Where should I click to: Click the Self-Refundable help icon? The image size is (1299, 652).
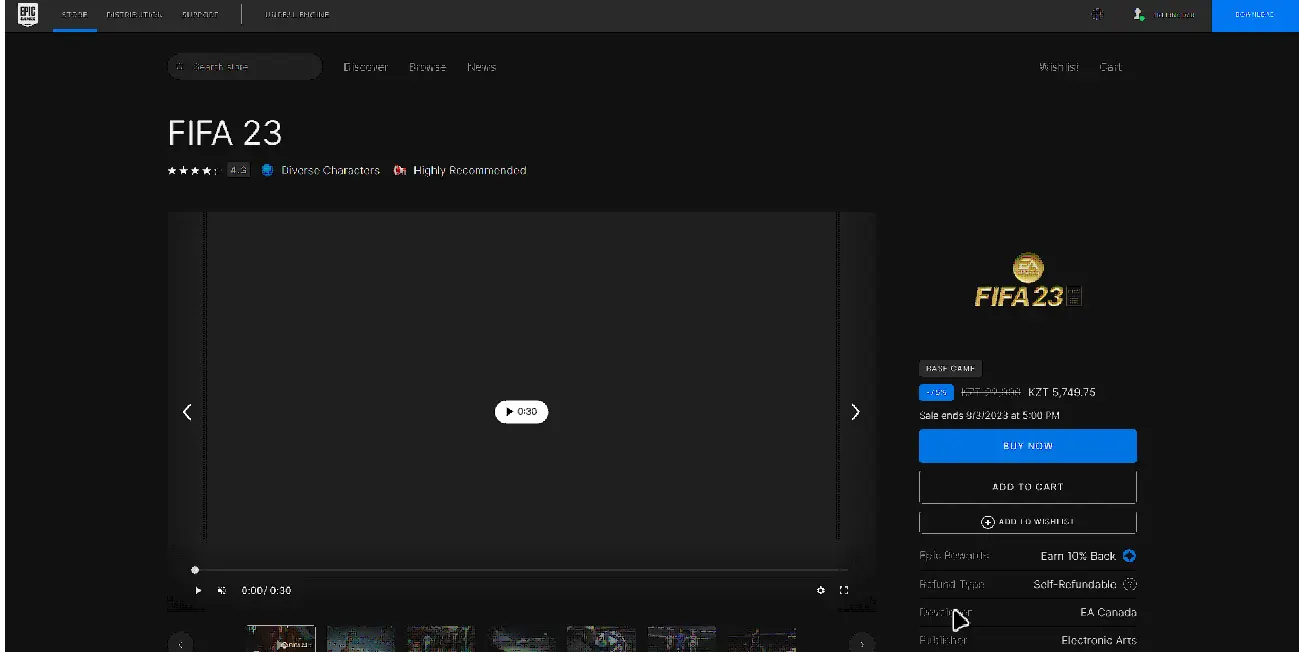point(1130,584)
